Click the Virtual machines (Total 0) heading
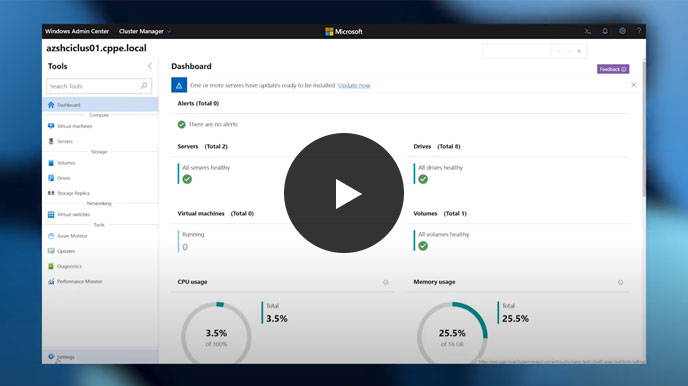Viewport: 688px width, 386px height. [215, 214]
